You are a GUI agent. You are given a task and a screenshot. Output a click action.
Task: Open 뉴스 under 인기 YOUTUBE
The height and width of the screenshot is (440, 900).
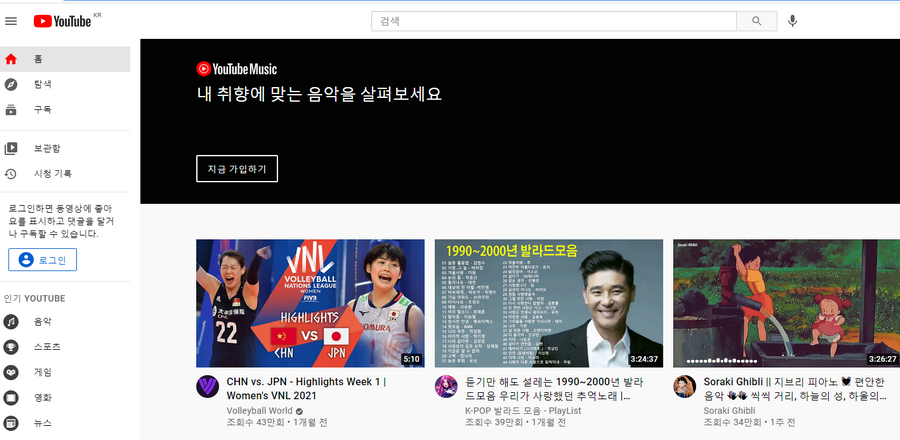pyautogui.click(x=65, y=423)
